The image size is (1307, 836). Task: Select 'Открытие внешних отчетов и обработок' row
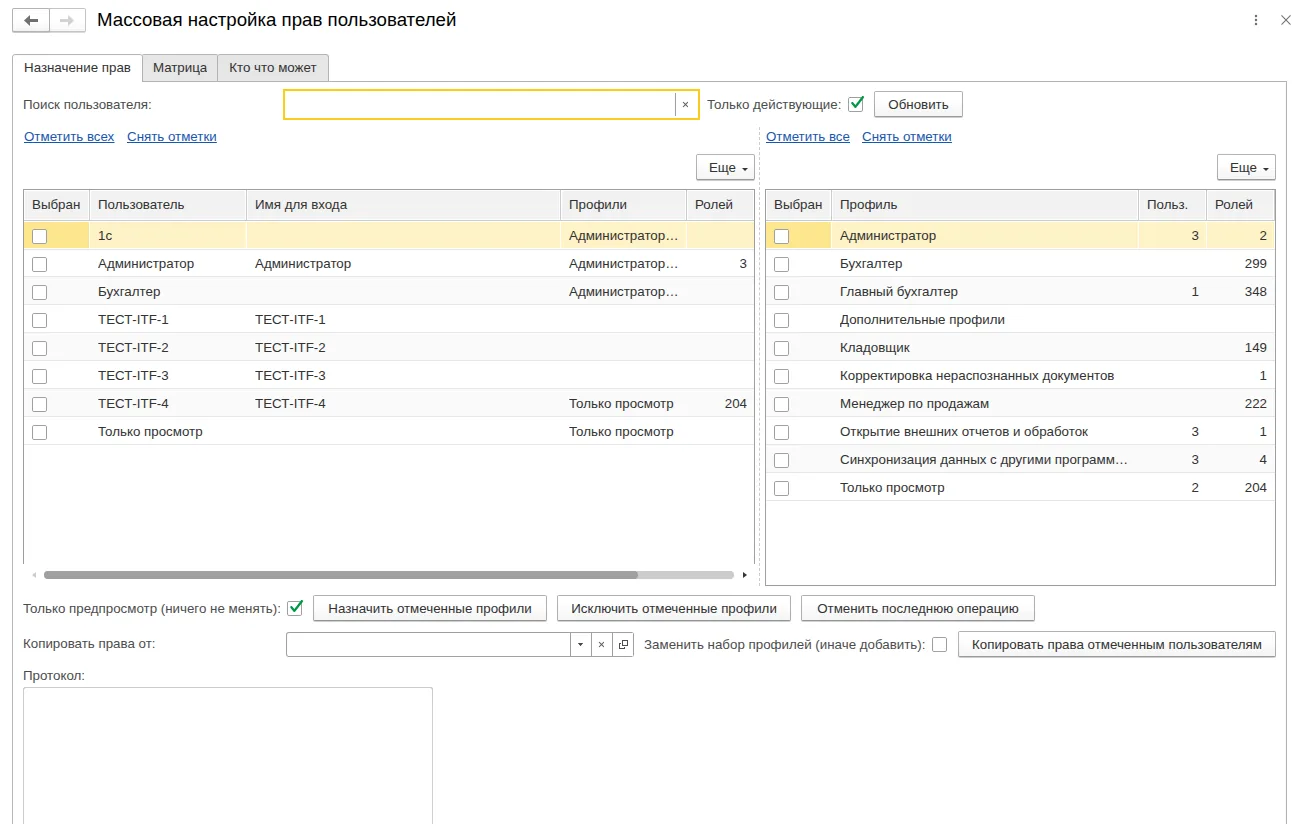tap(1020, 432)
